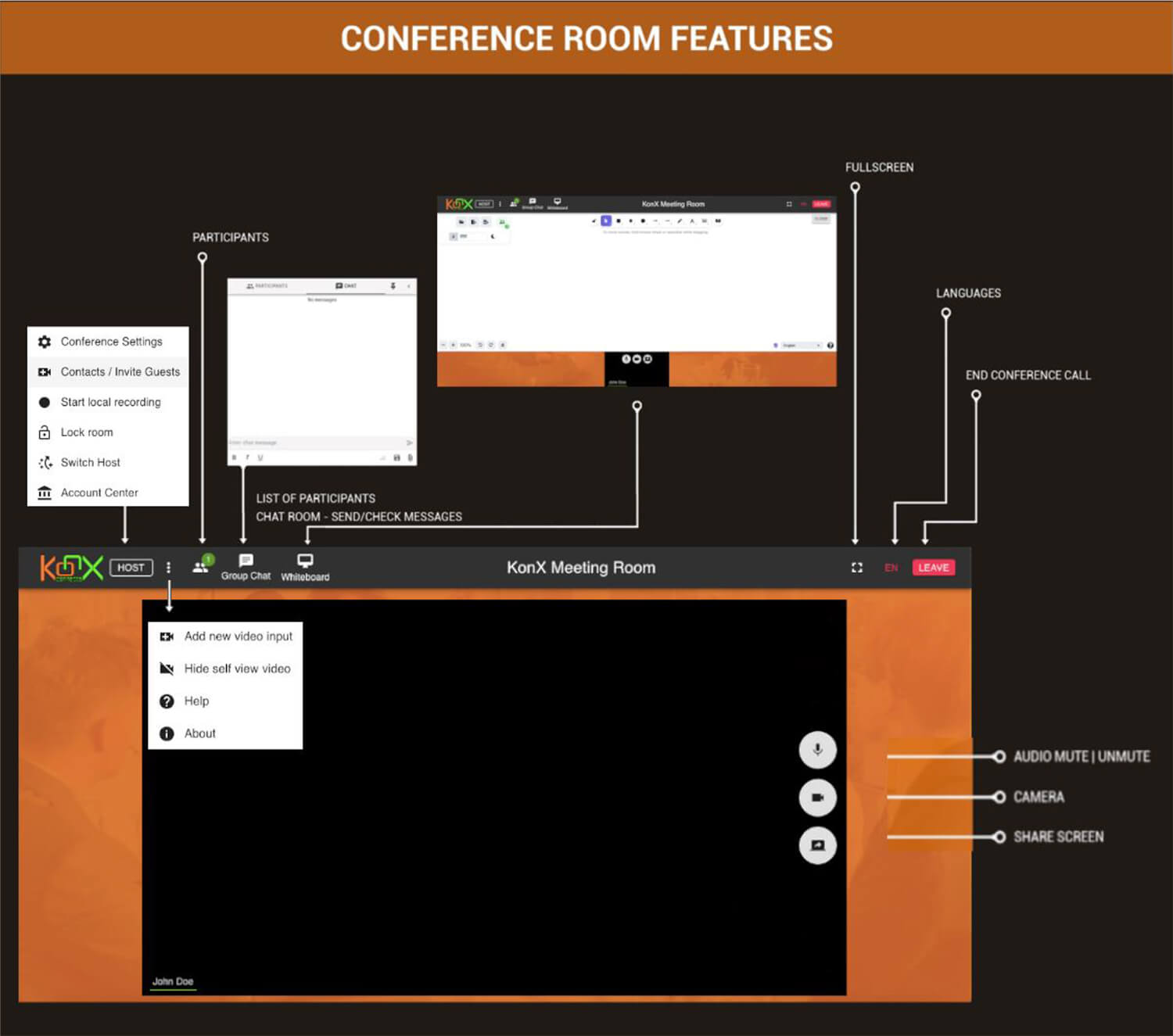
Task: Expand the HOST menu button
Action: pyautogui.click(x=131, y=568)
